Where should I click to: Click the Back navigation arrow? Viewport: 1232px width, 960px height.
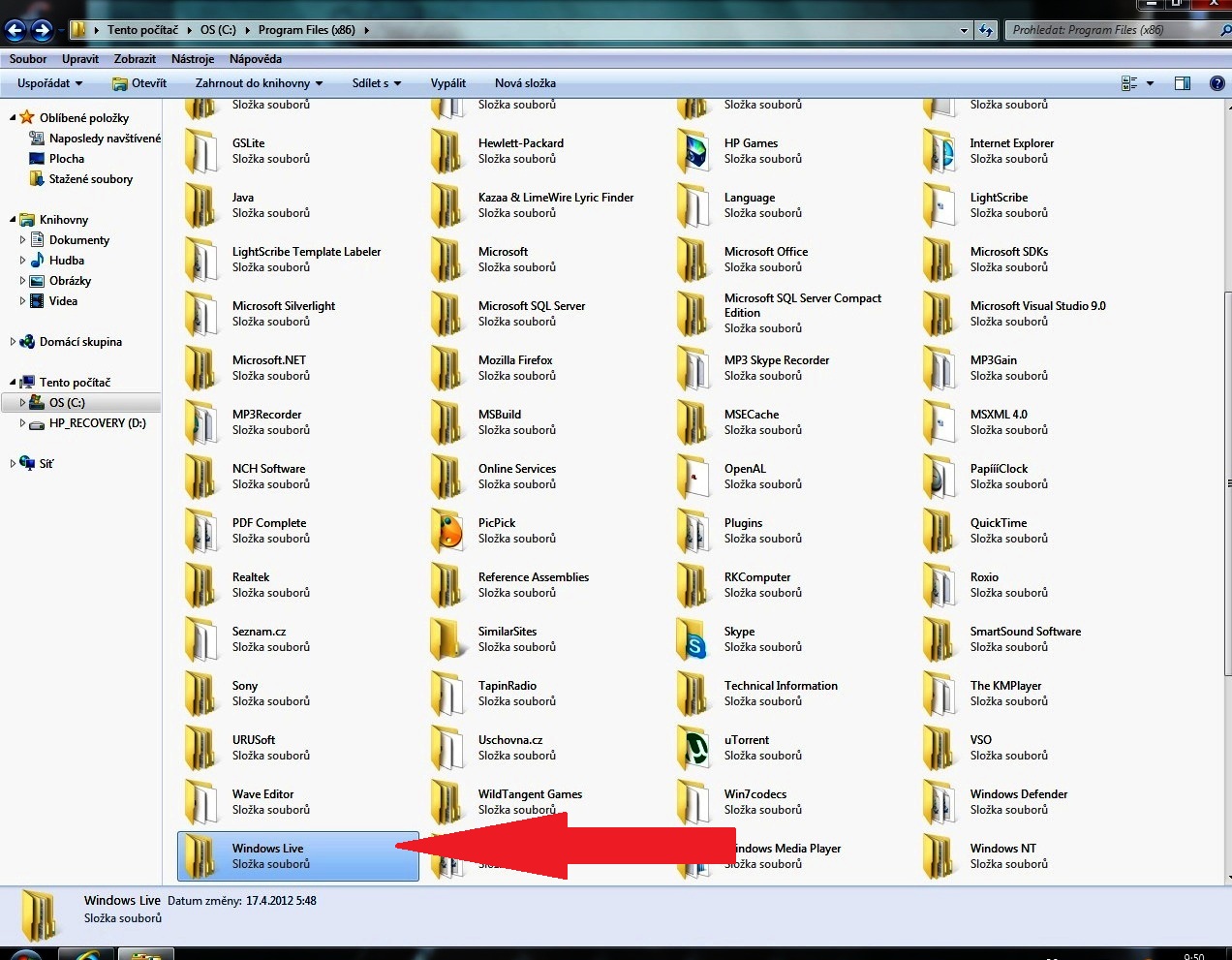pyautogui.click(x=15, y=30)
